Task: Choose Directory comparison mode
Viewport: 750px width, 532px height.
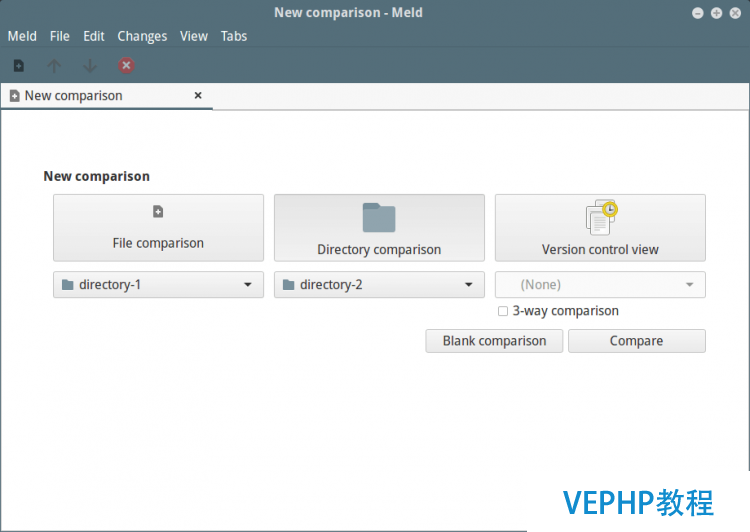Action: pyautogui.click(x=379, y=228)
